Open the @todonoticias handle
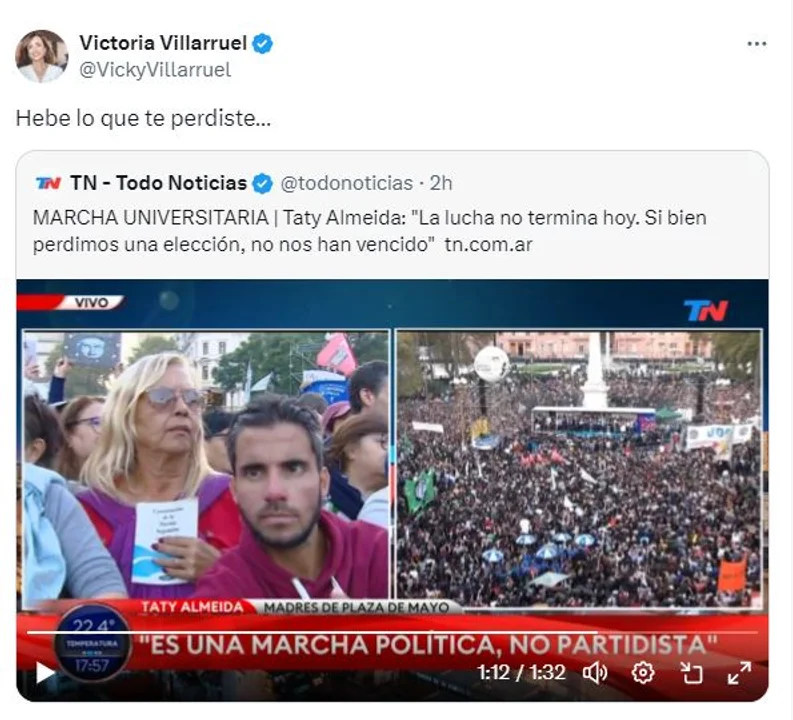The width and height of the screenshot is (793, 720). point(346,184)
